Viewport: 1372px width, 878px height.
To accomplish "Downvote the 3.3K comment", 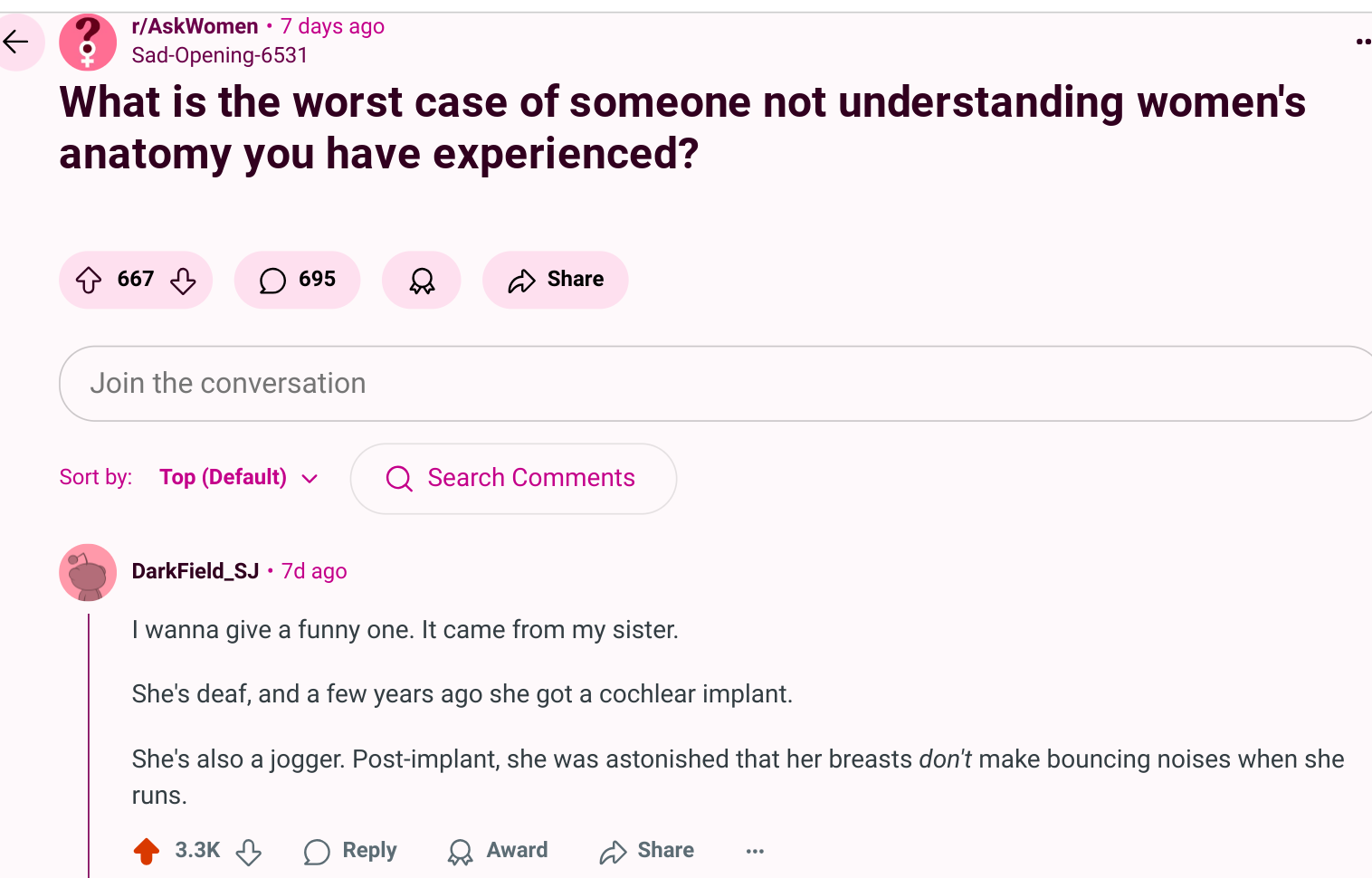I will pyautogui.click(x=249, y=852).
